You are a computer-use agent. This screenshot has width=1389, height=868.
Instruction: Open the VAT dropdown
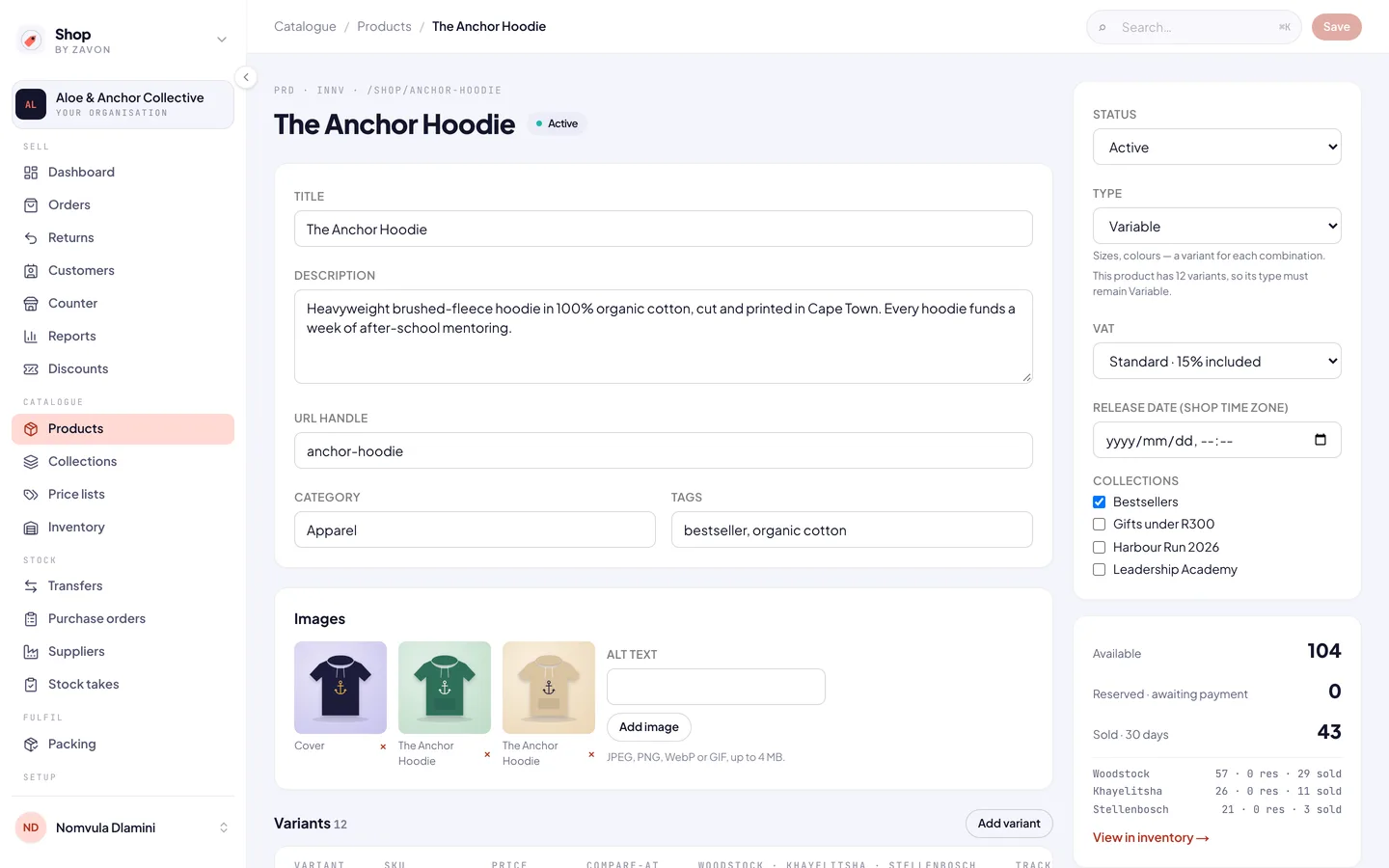pos(1217,362)
